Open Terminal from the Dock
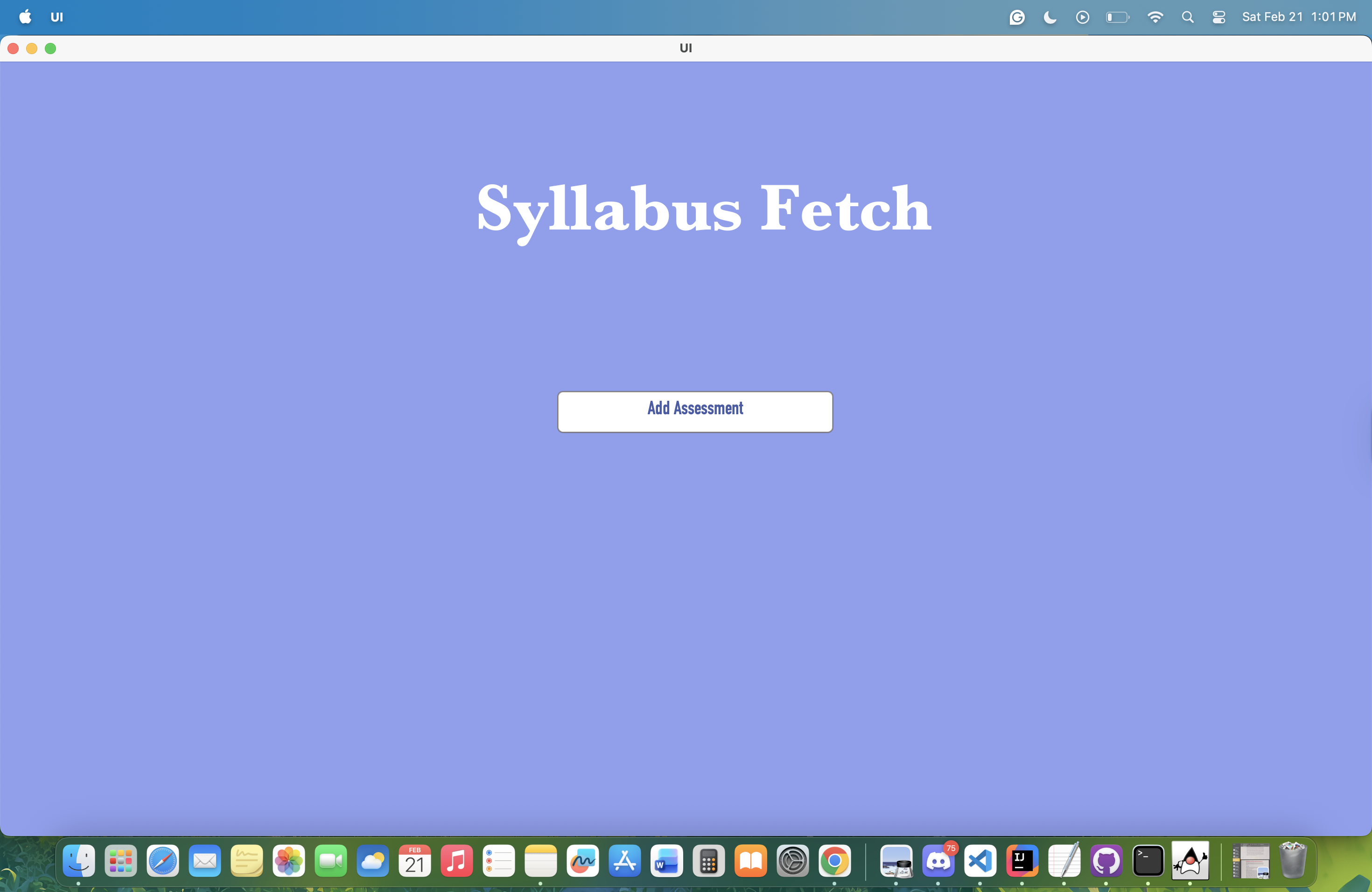Image resolution: width=1372 pixels, height=892 pixels. point(1148,861)
